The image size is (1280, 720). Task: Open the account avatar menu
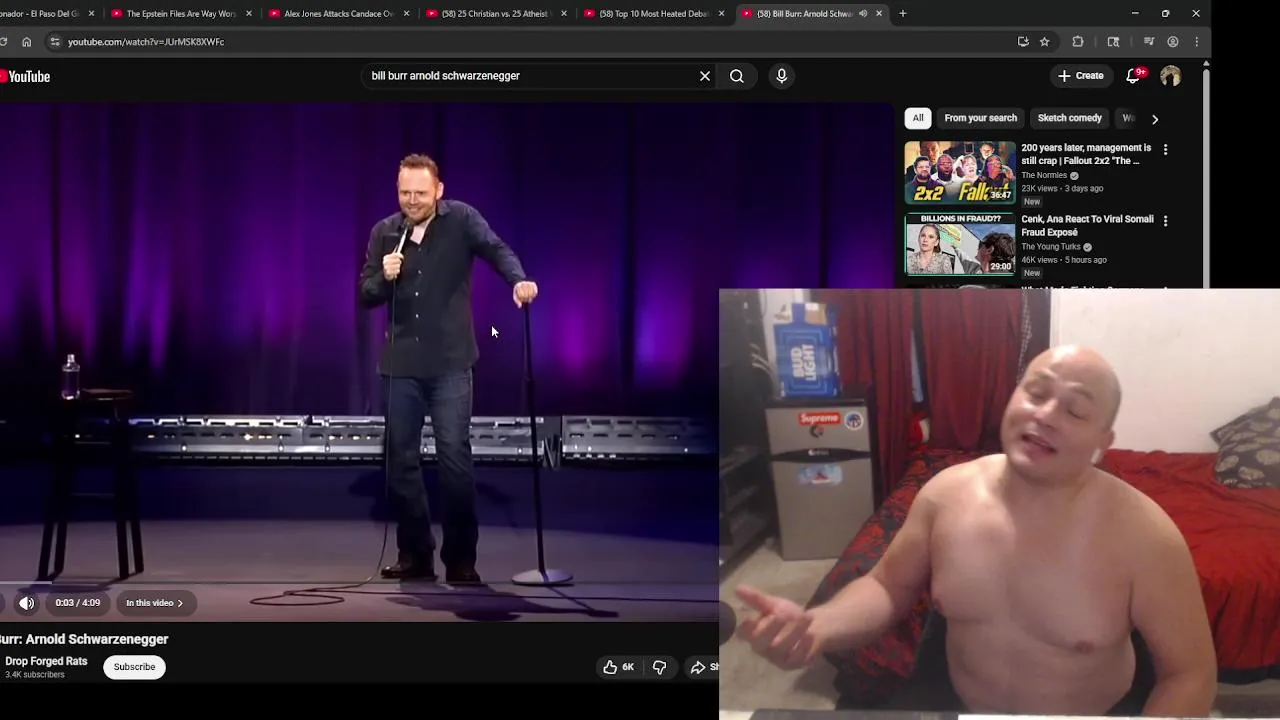[1170, 76]
